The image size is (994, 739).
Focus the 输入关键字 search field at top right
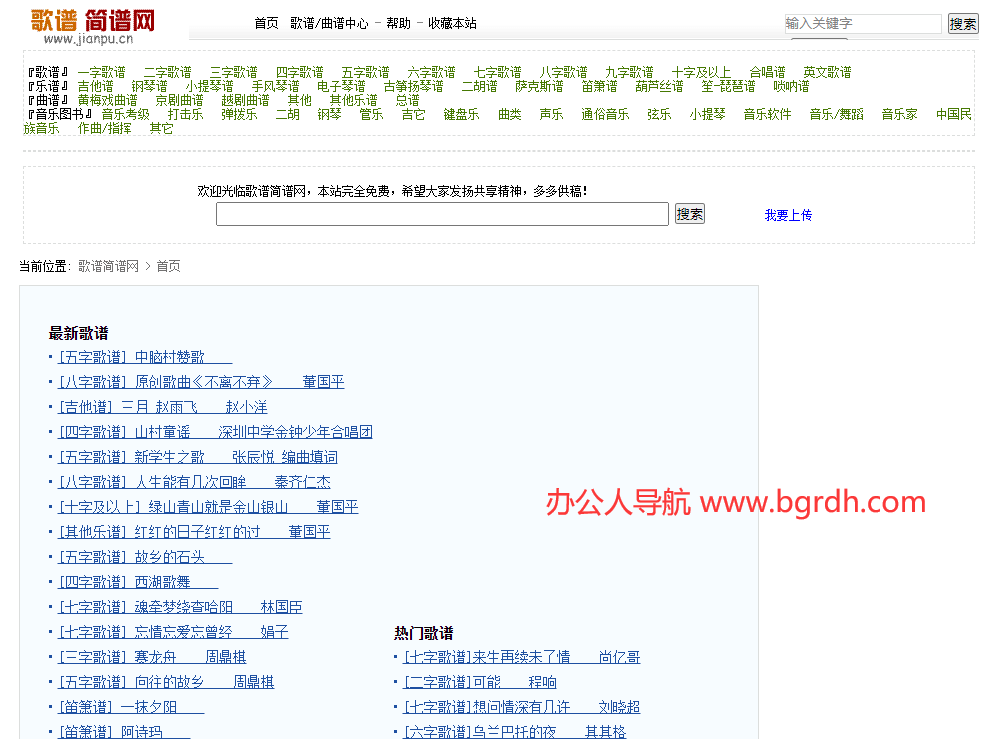coord(862,23)
